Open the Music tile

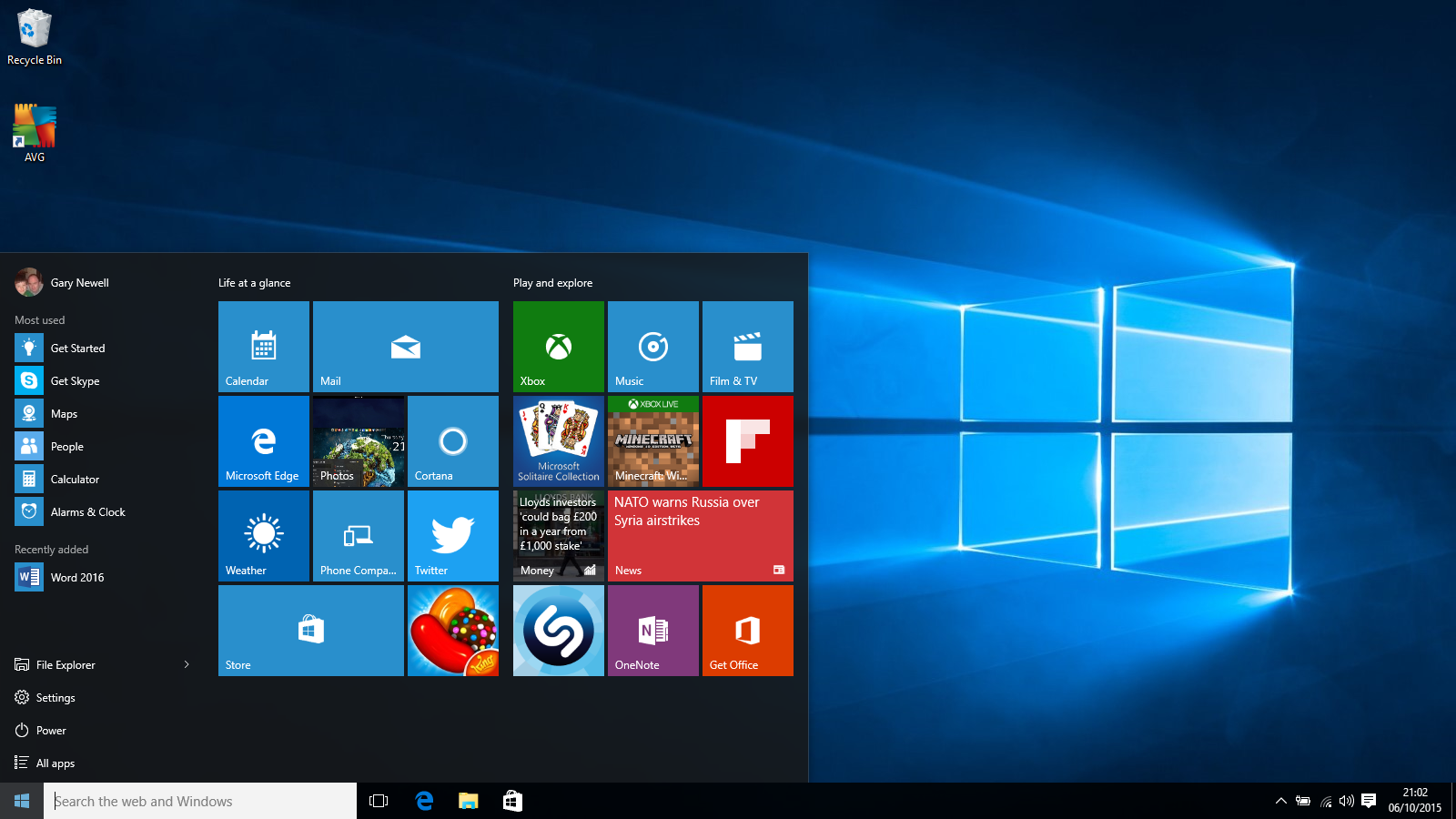point(653,347)
